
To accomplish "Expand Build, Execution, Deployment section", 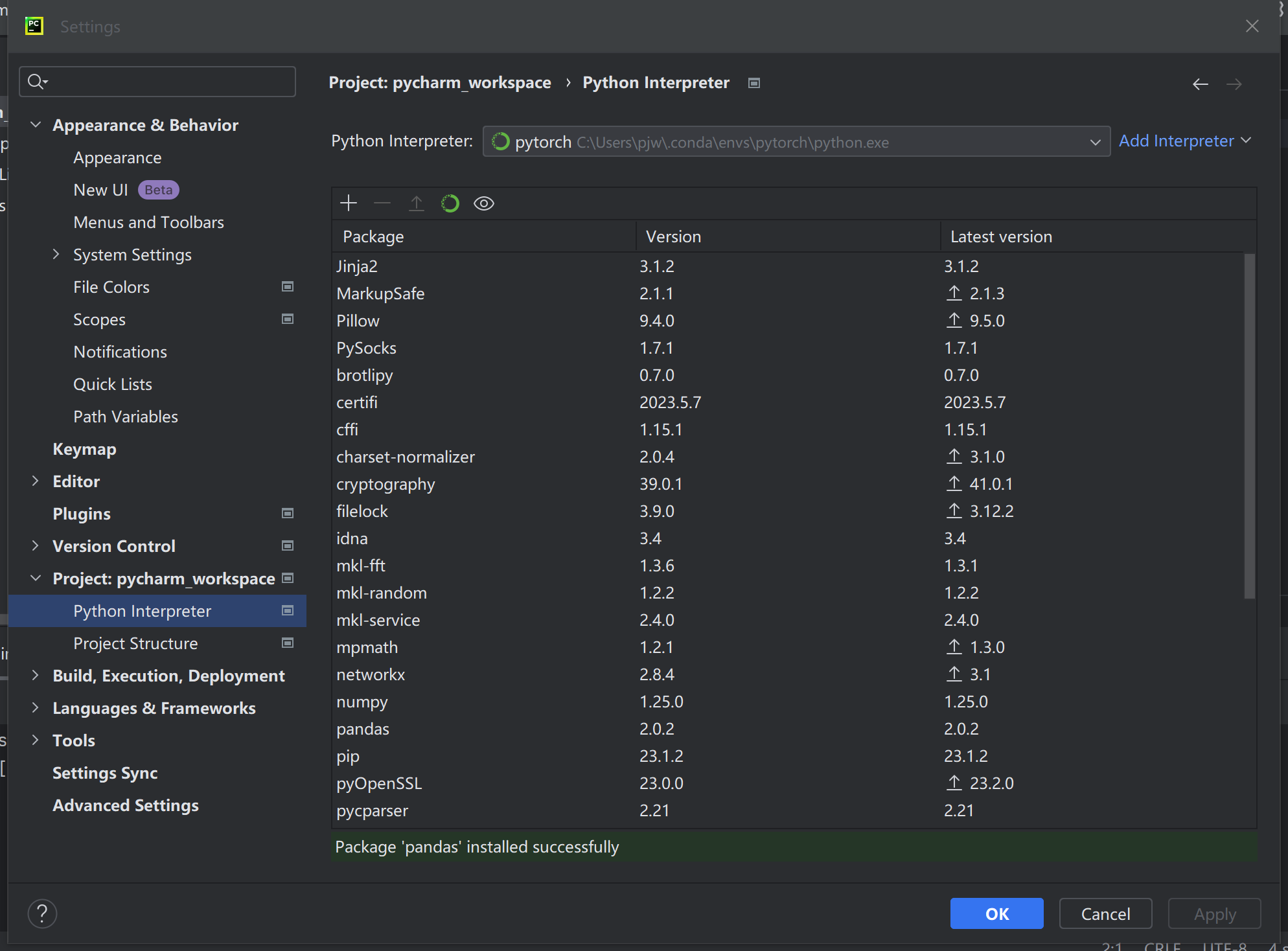I will pos(36,675).
